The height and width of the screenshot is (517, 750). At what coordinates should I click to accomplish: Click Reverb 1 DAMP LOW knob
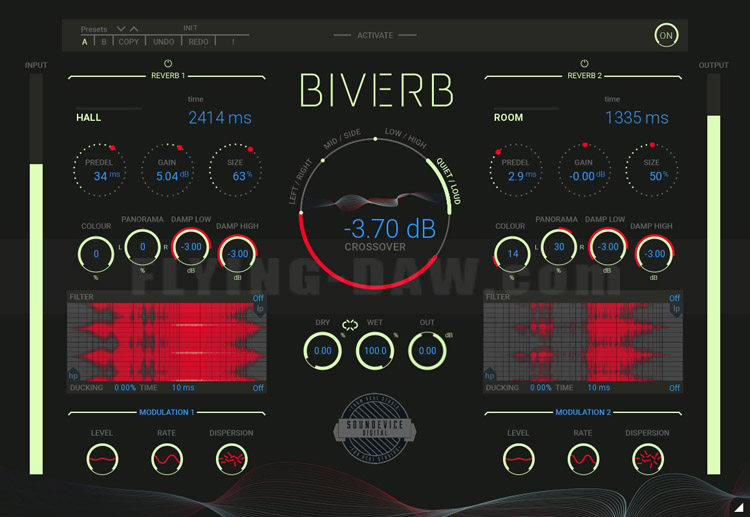[191, 247]
